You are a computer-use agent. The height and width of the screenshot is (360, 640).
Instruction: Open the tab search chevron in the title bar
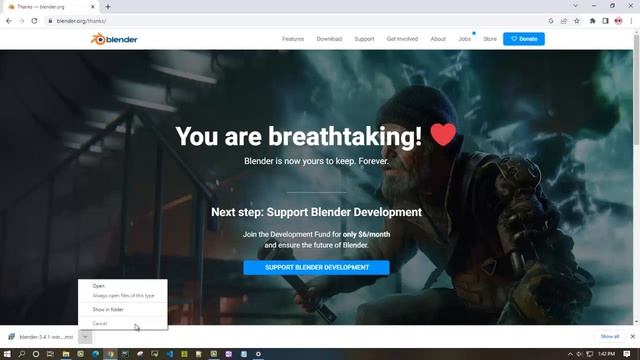click(576, 6)
